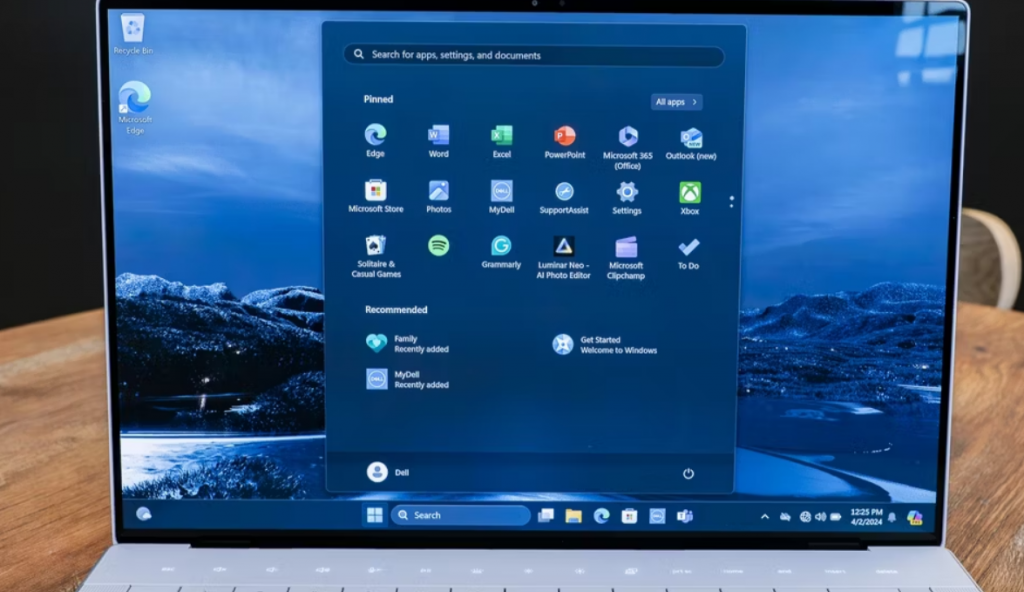Open the Dell user account menu
1024x592 pixels.
377,472
